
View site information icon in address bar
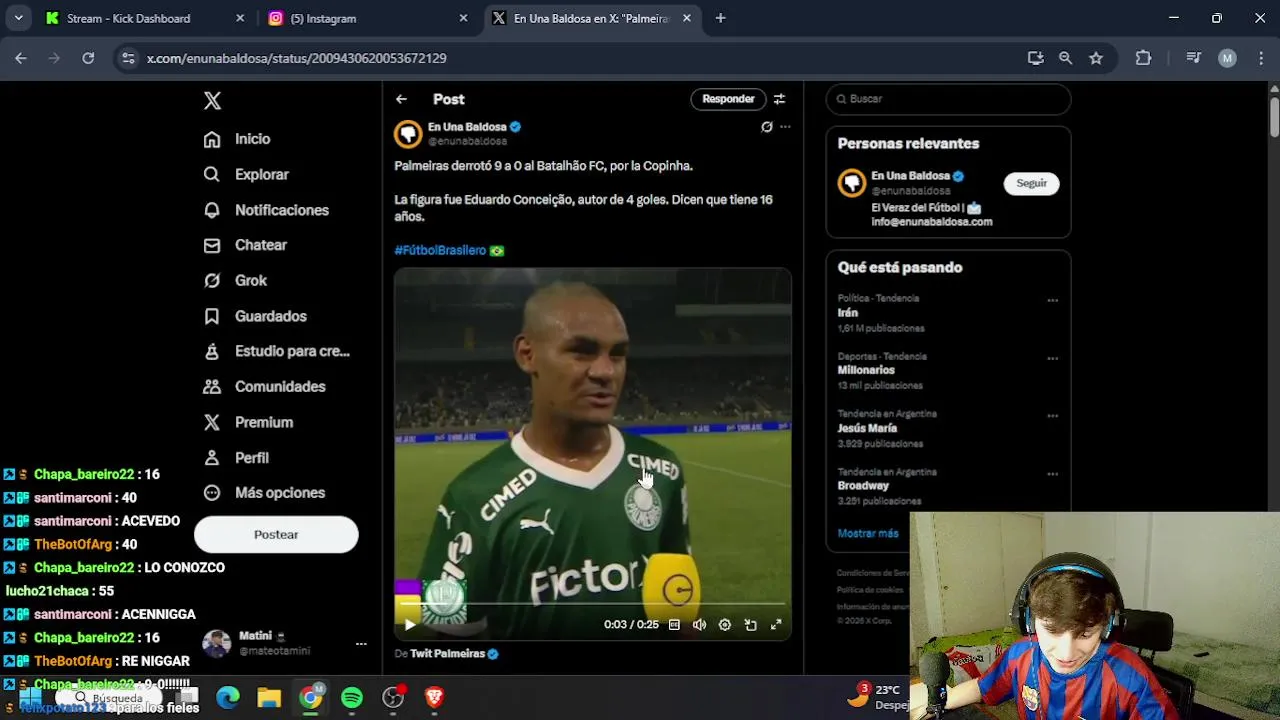pyautogui.click(x=128, y=58)
